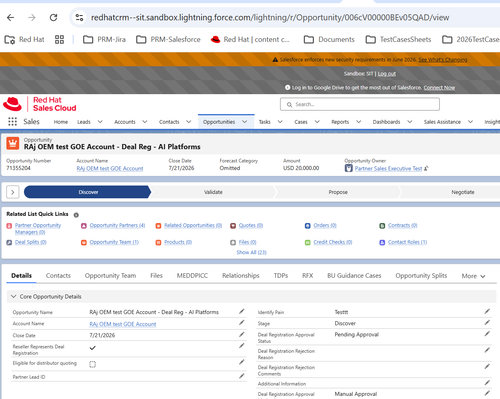Expand the Cases navigation dropdown arrow

(x=317, y=122)
